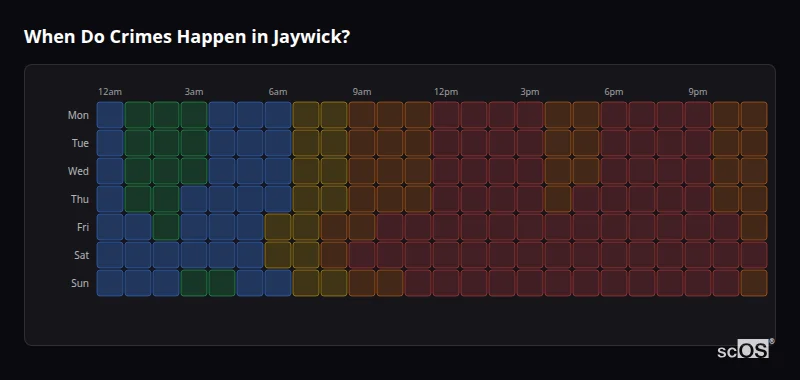Image resolution: width=800 pixels, height=380 pixels.
Task: Click the 'Fri' row label
Action: [83, 227]
